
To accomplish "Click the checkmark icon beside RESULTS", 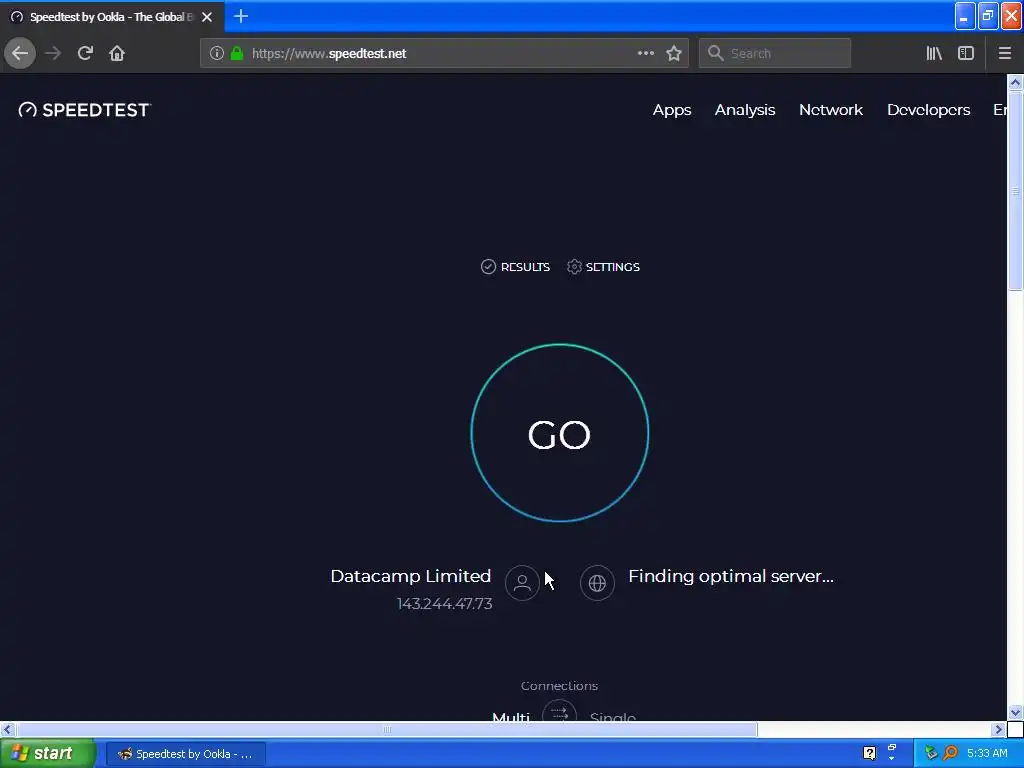I will click(x=488, y=266).
